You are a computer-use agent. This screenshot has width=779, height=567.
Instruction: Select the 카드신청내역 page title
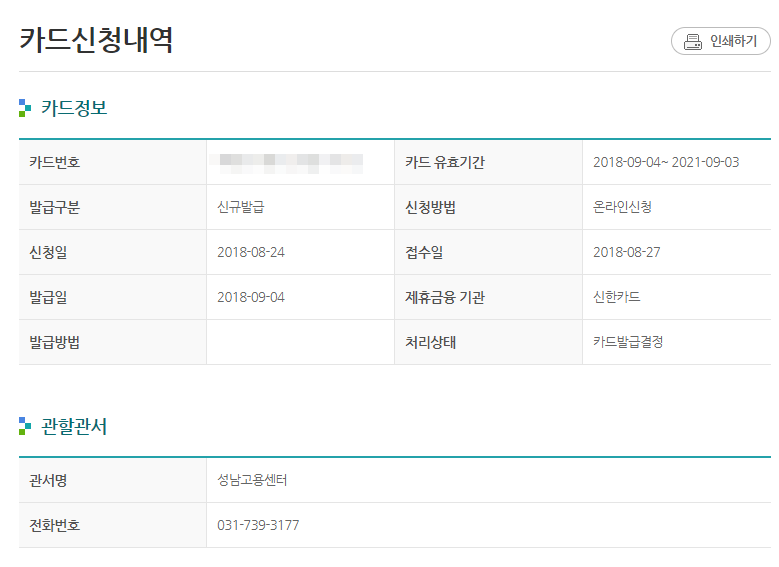(x=97, y=39)
